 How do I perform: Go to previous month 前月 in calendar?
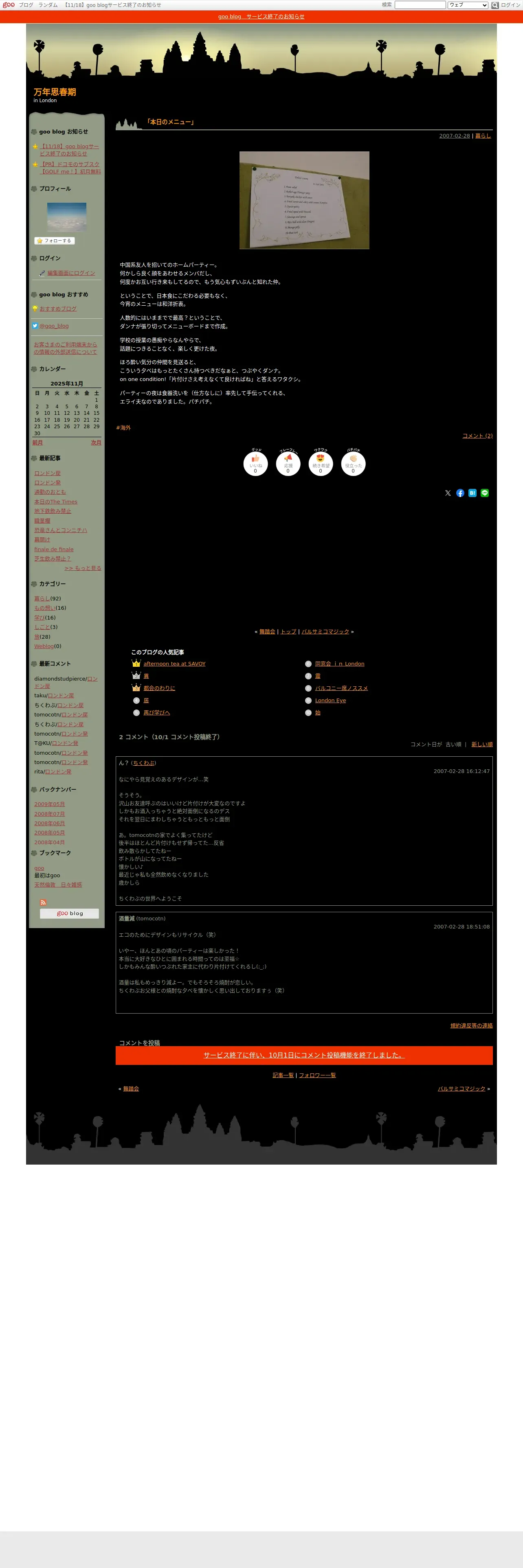click(38, 442)
